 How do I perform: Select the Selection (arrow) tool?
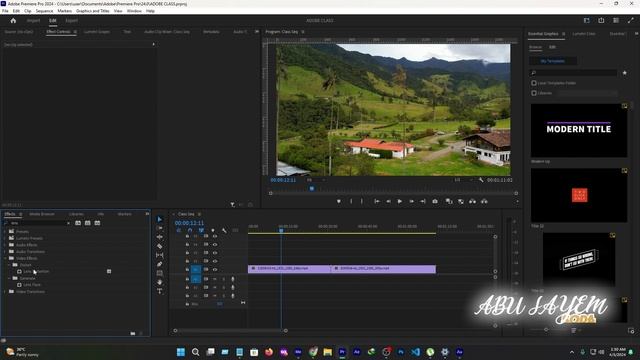160,219
